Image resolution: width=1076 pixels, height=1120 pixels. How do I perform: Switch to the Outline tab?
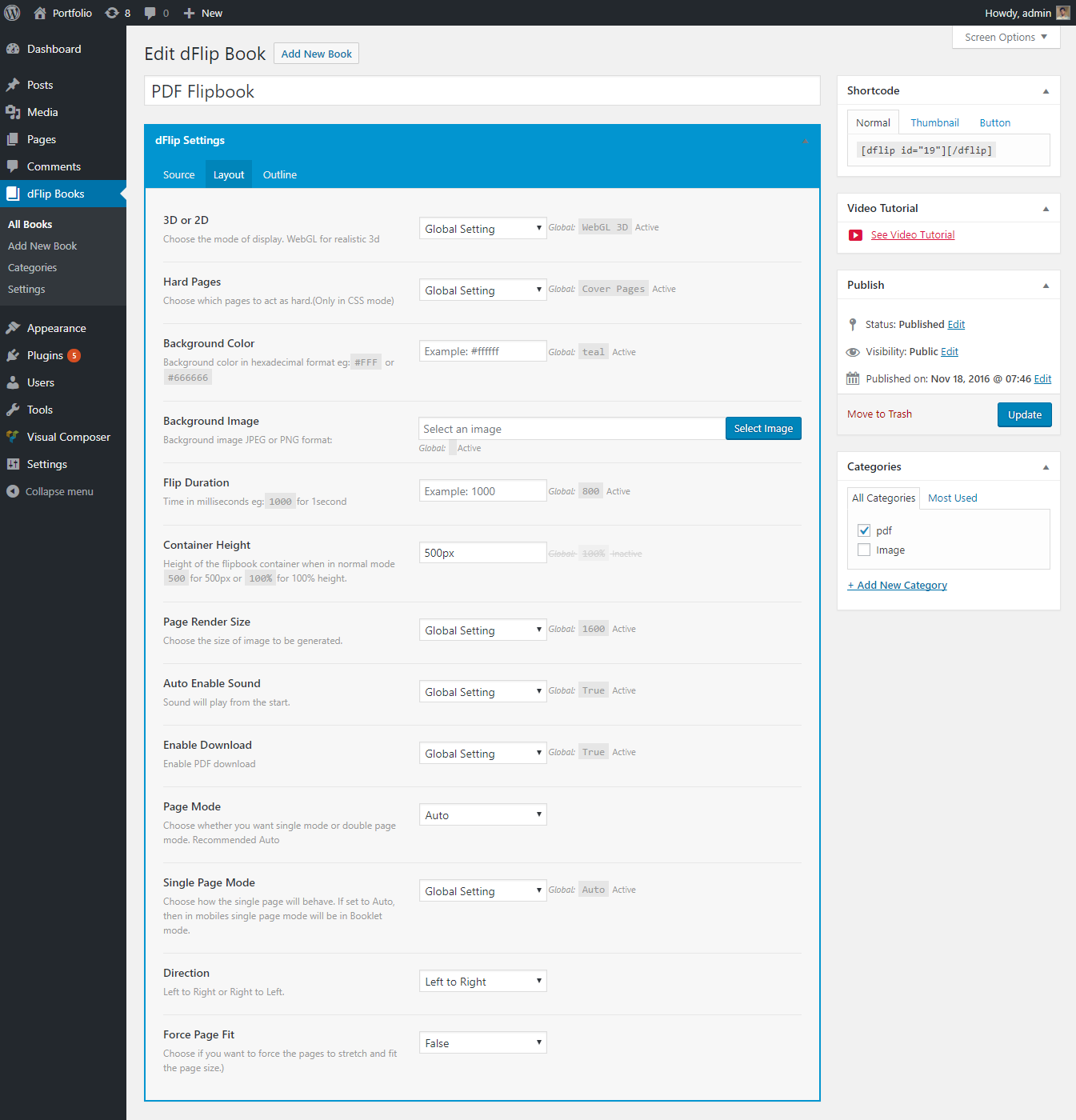pos(280,174)
